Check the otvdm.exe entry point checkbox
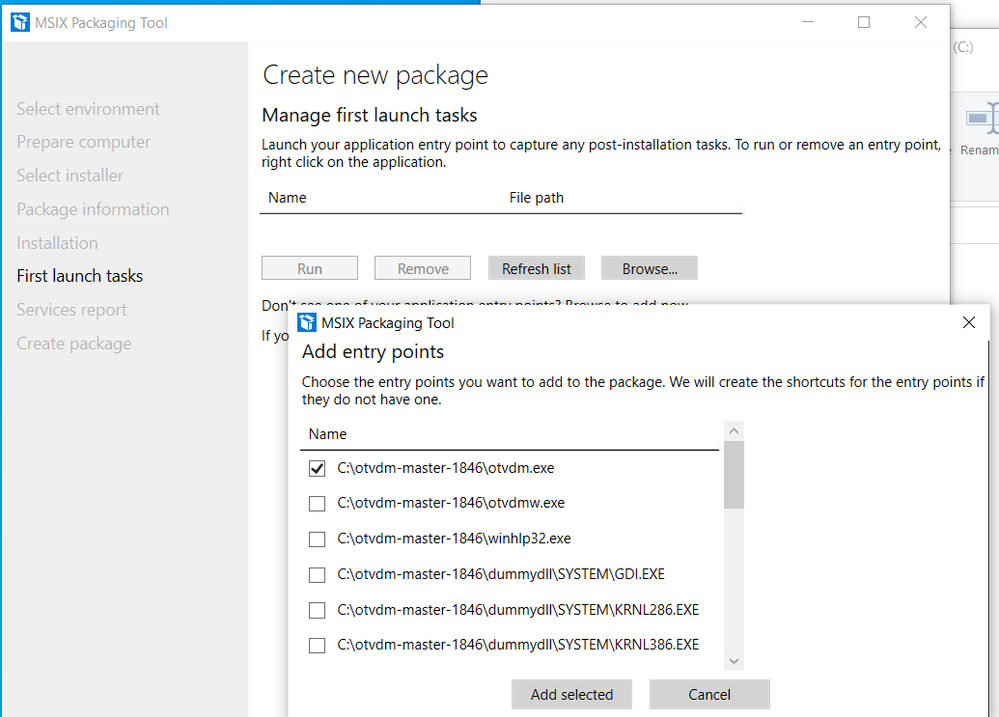The height and width of the screenshot is (717, 999). (x=317, y=468)
